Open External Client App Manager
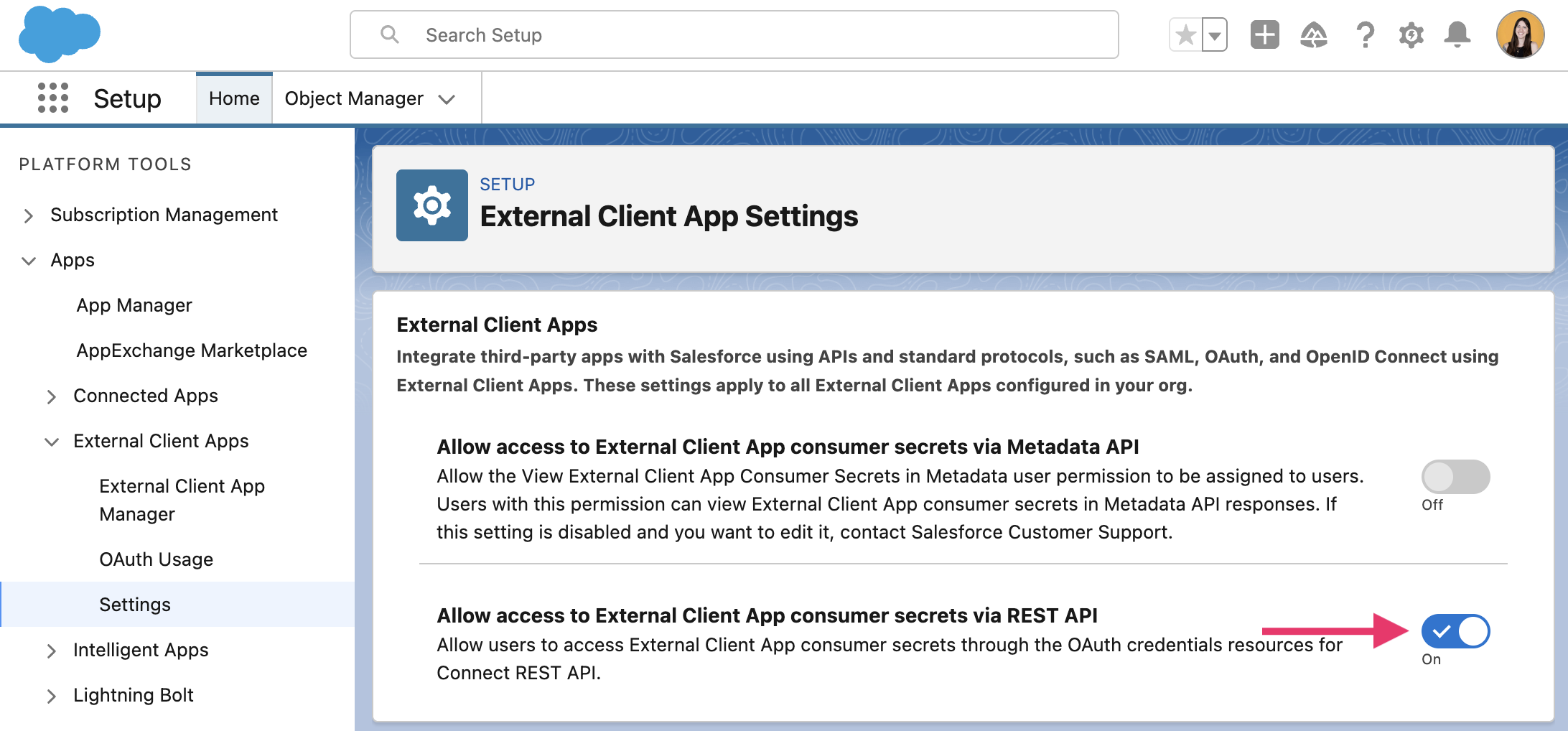The image size is (1568, 731). (182, 500)
